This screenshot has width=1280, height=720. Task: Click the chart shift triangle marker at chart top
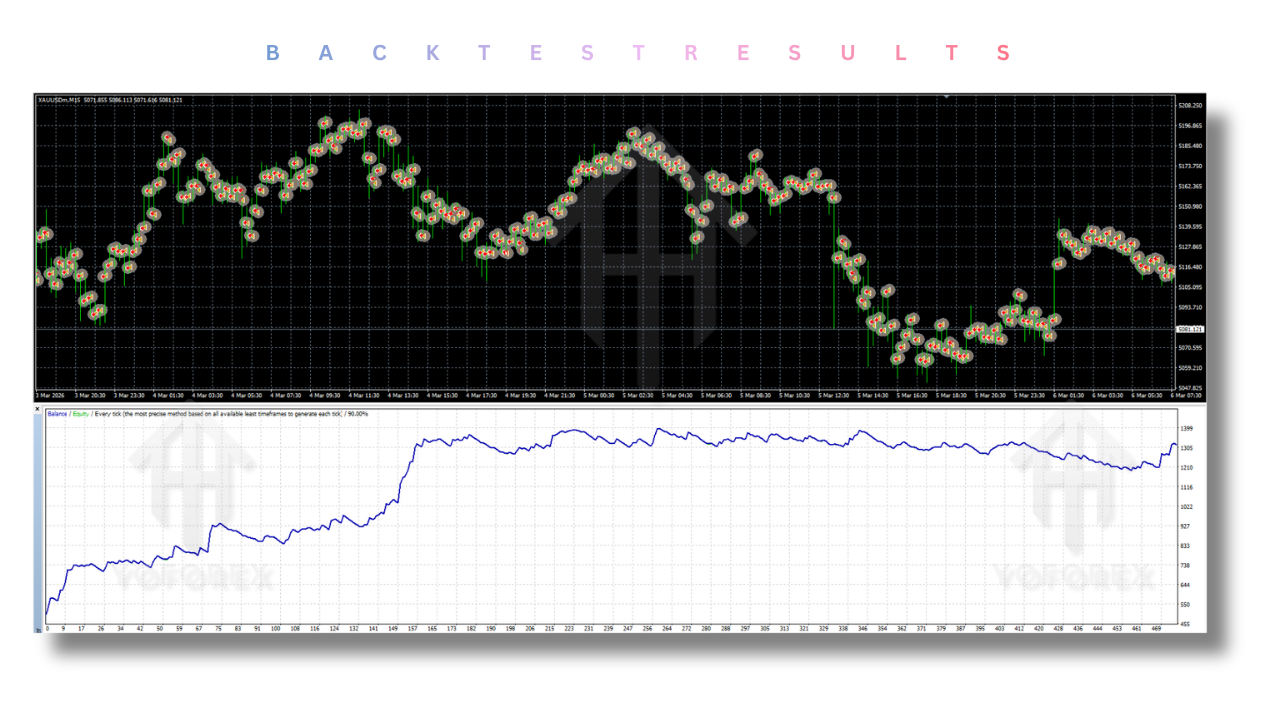click(x=946, y=97)
